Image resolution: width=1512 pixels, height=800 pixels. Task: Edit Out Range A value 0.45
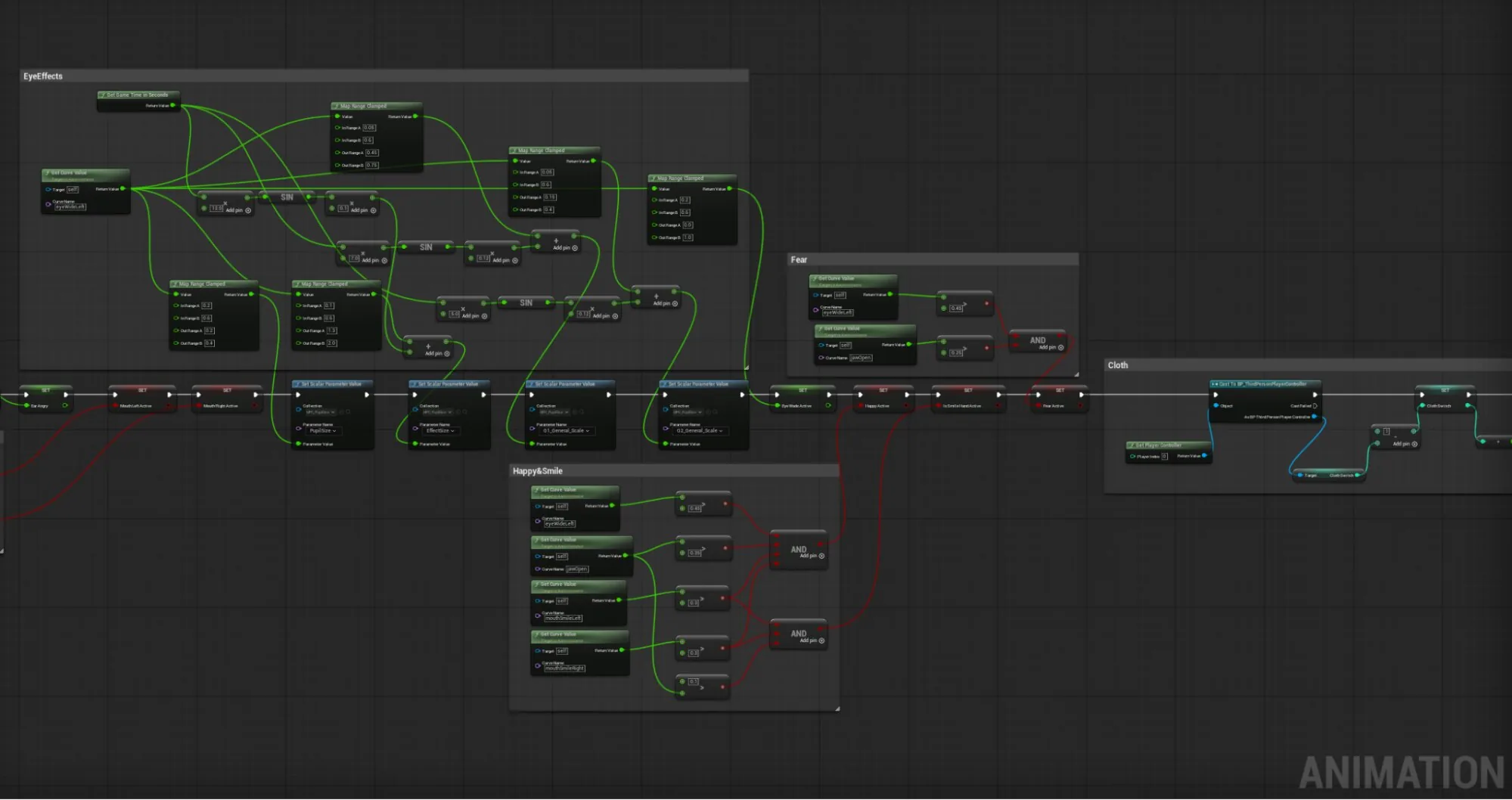372,153
